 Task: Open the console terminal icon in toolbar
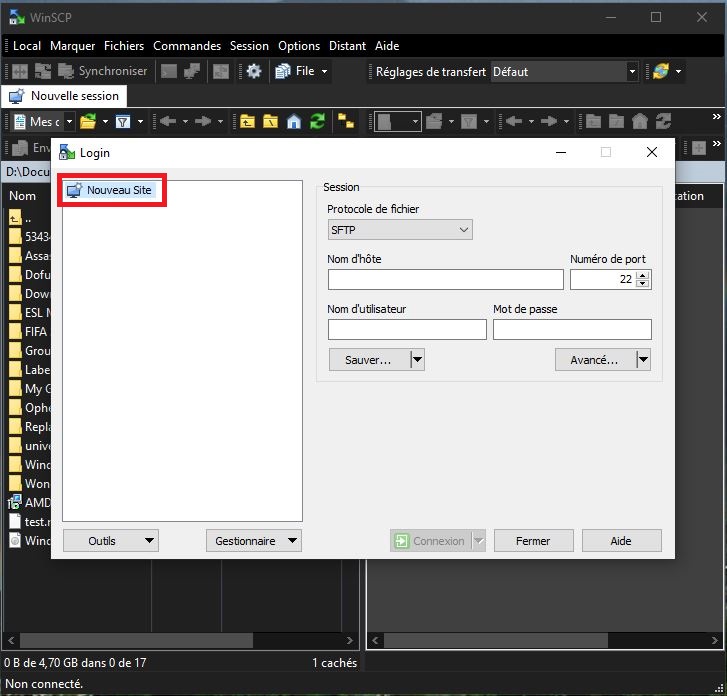[x=169, y=71]
